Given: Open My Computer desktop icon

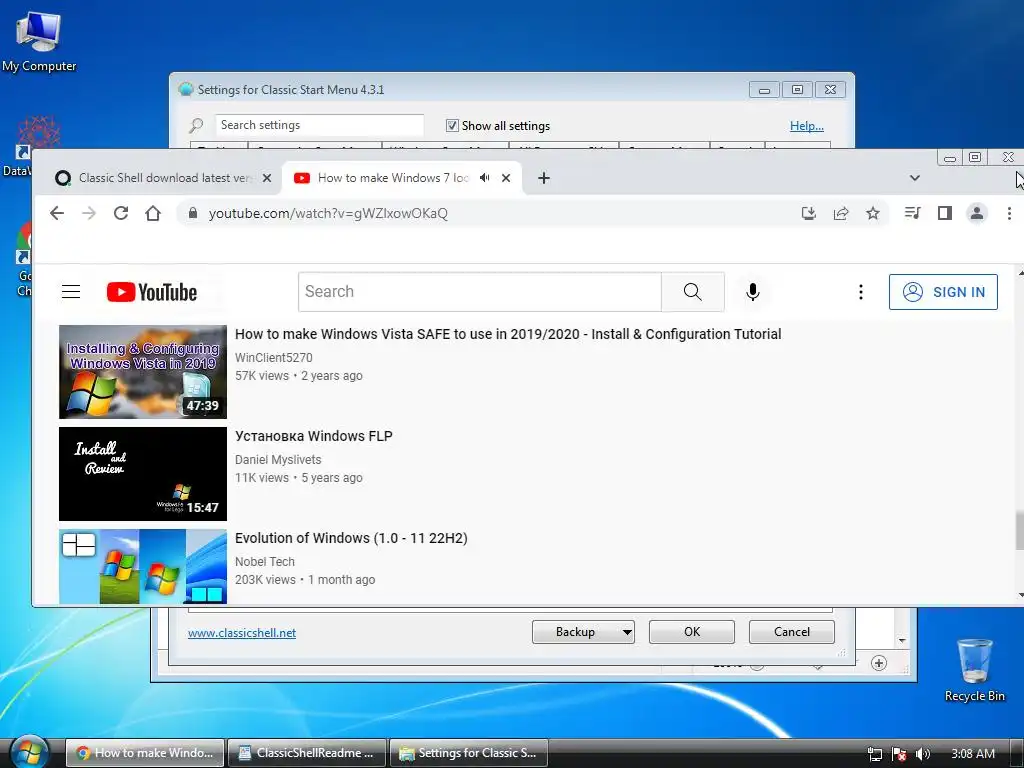Looking at the screenshot, I should (39, 41).
